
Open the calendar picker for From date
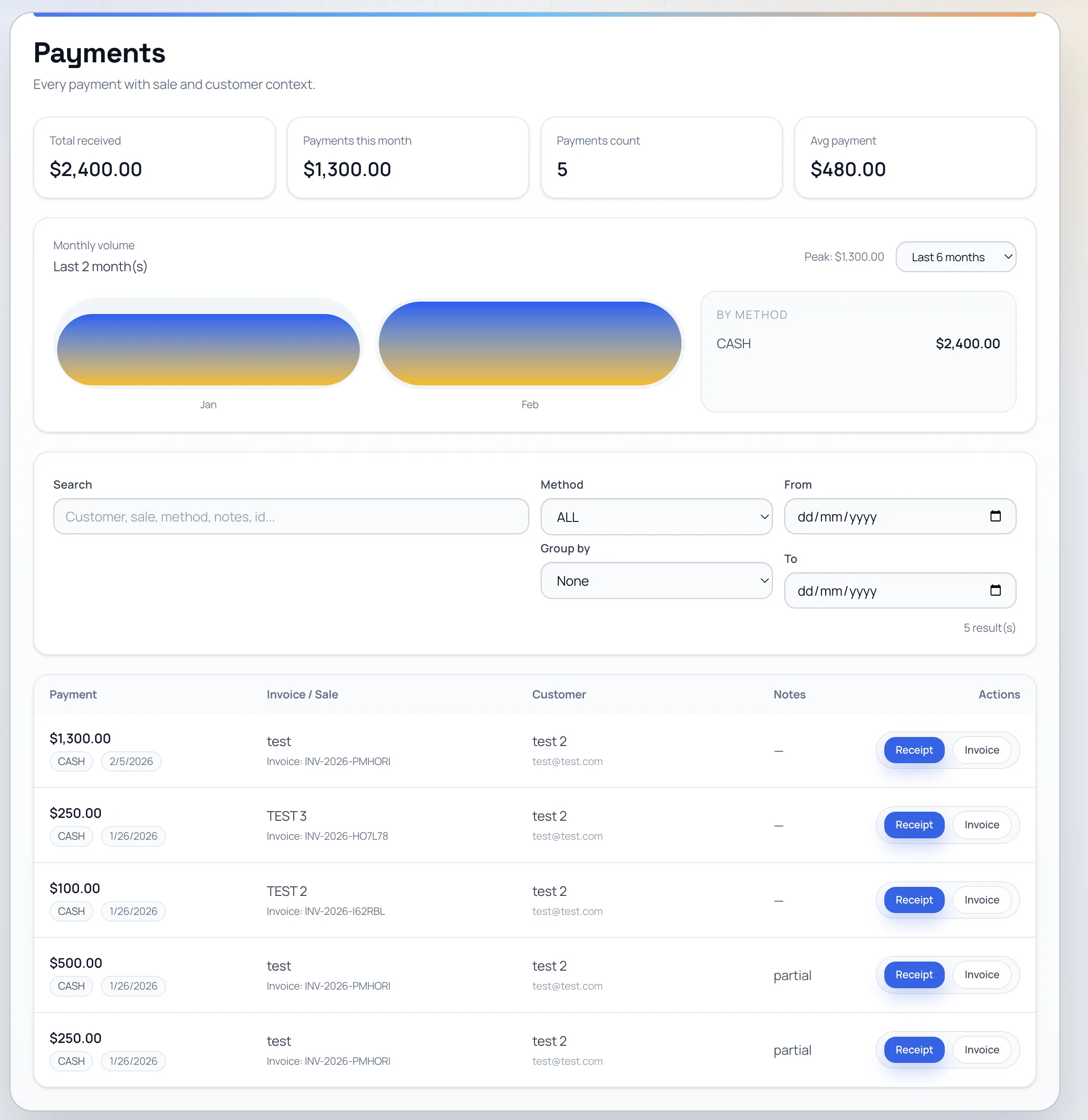pos(997,516)
